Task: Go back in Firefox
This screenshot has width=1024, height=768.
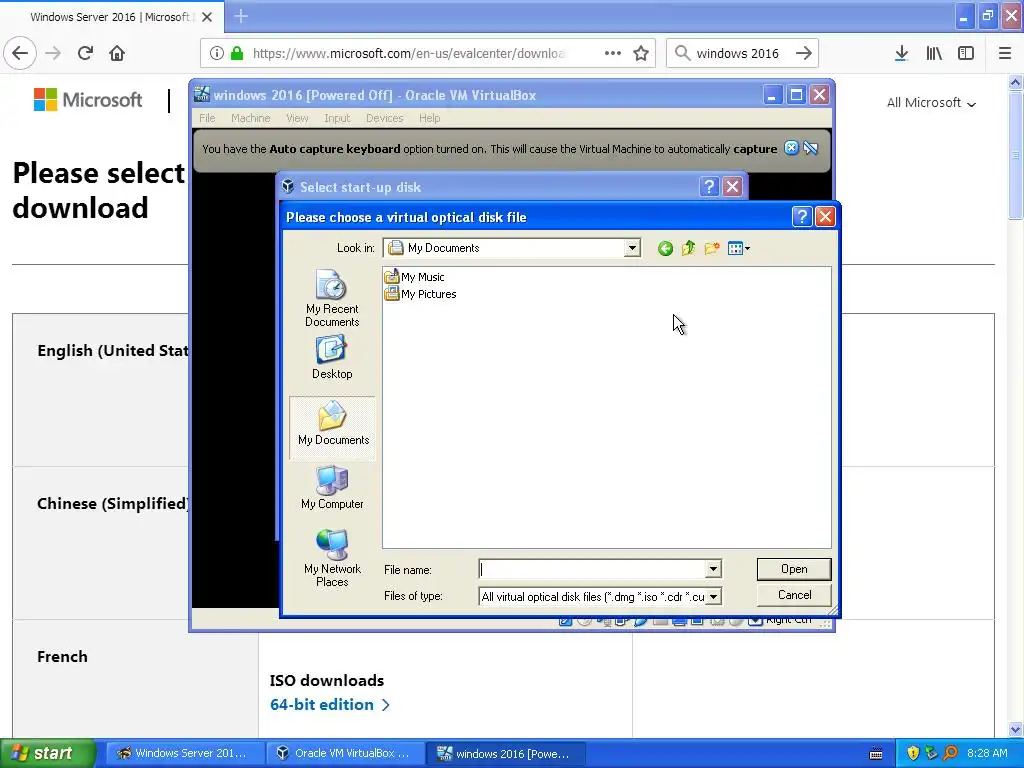Action: tap(20, 53)
